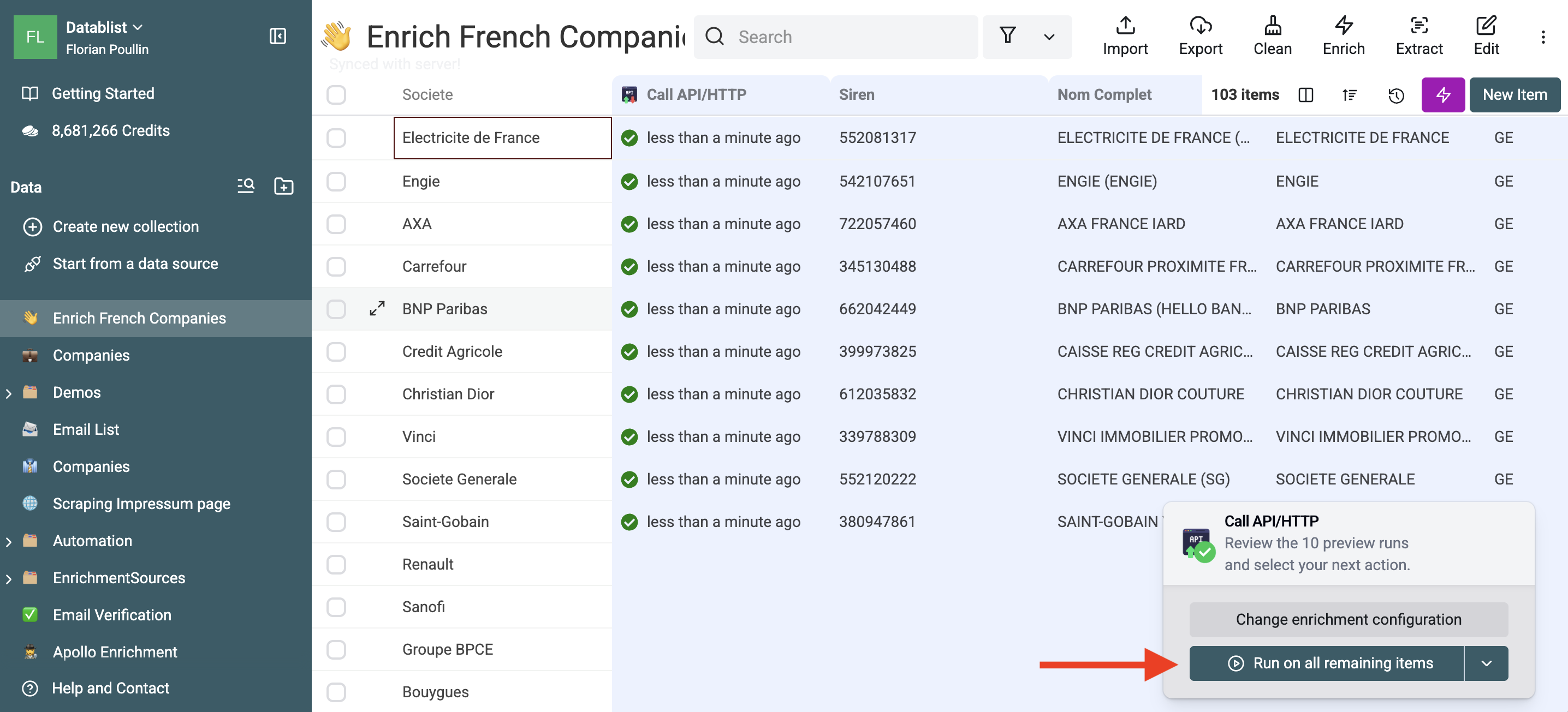Open the filter dropdown chevron

[x=1049, y=37]
